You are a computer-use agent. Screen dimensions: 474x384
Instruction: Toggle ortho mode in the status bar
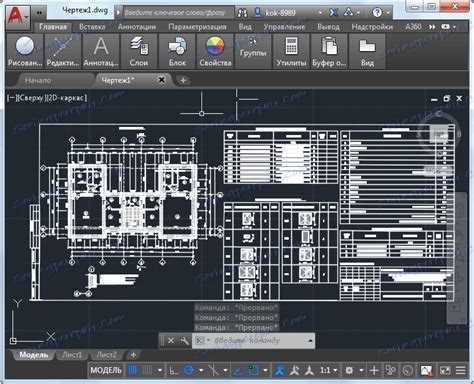[x=173, y=370]
